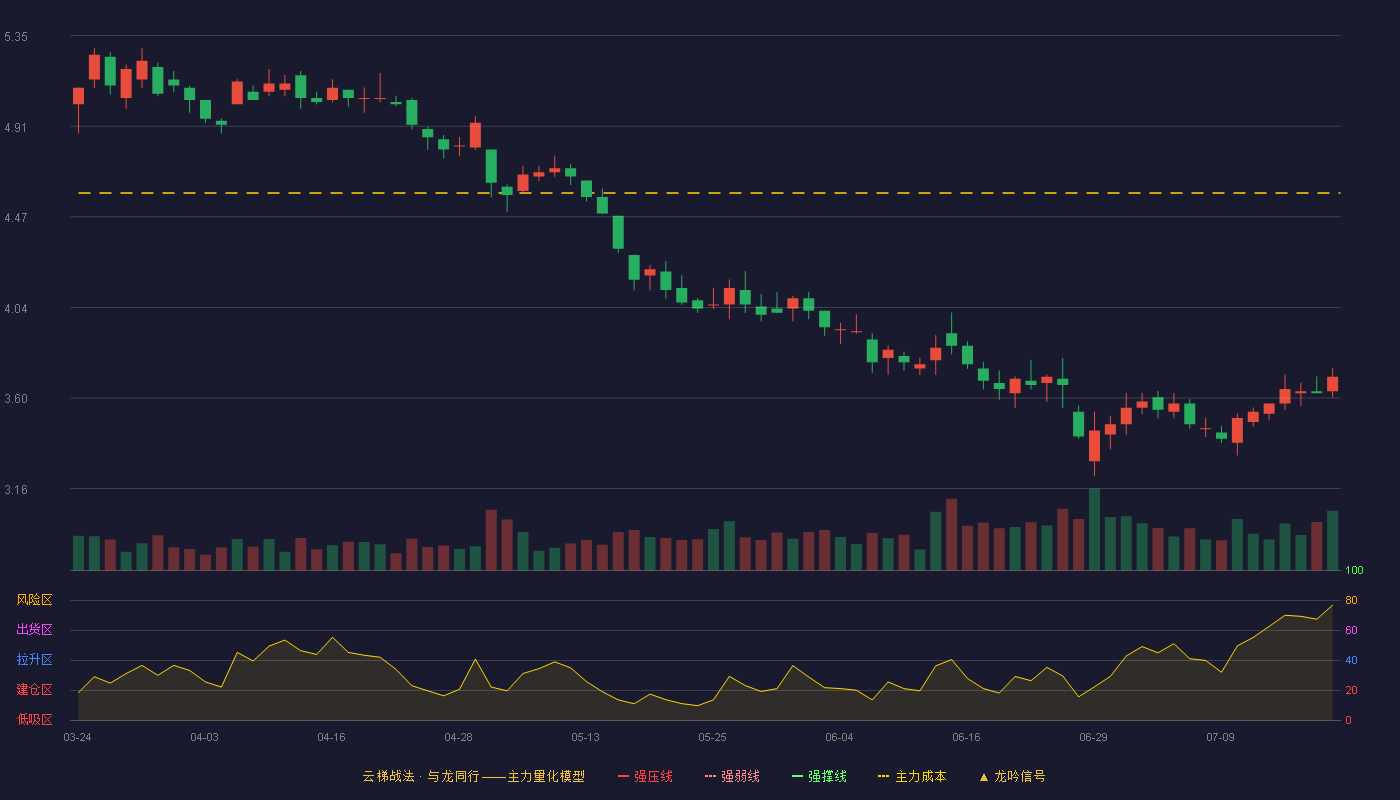Click the tallest volume bar near 06-29
Image resolution: width=1400 pixels, height=800 pixels.
1094,529
